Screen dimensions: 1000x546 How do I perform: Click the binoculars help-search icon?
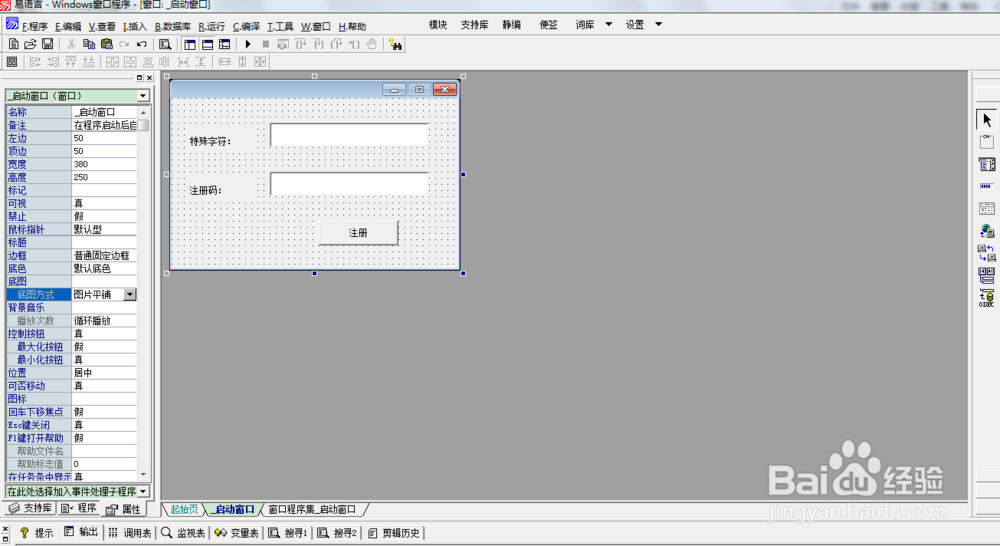(395, 45)
